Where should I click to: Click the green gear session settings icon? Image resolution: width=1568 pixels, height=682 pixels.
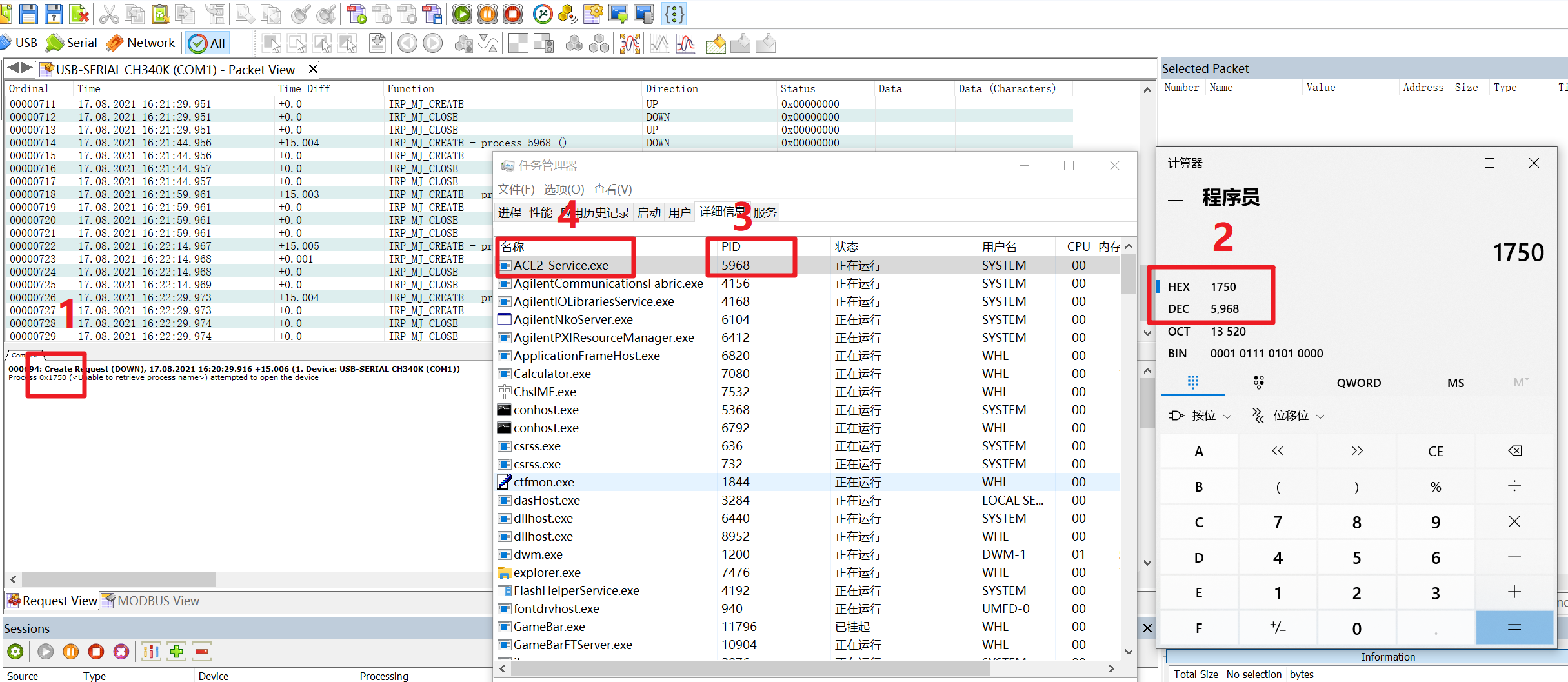point(15,652)
